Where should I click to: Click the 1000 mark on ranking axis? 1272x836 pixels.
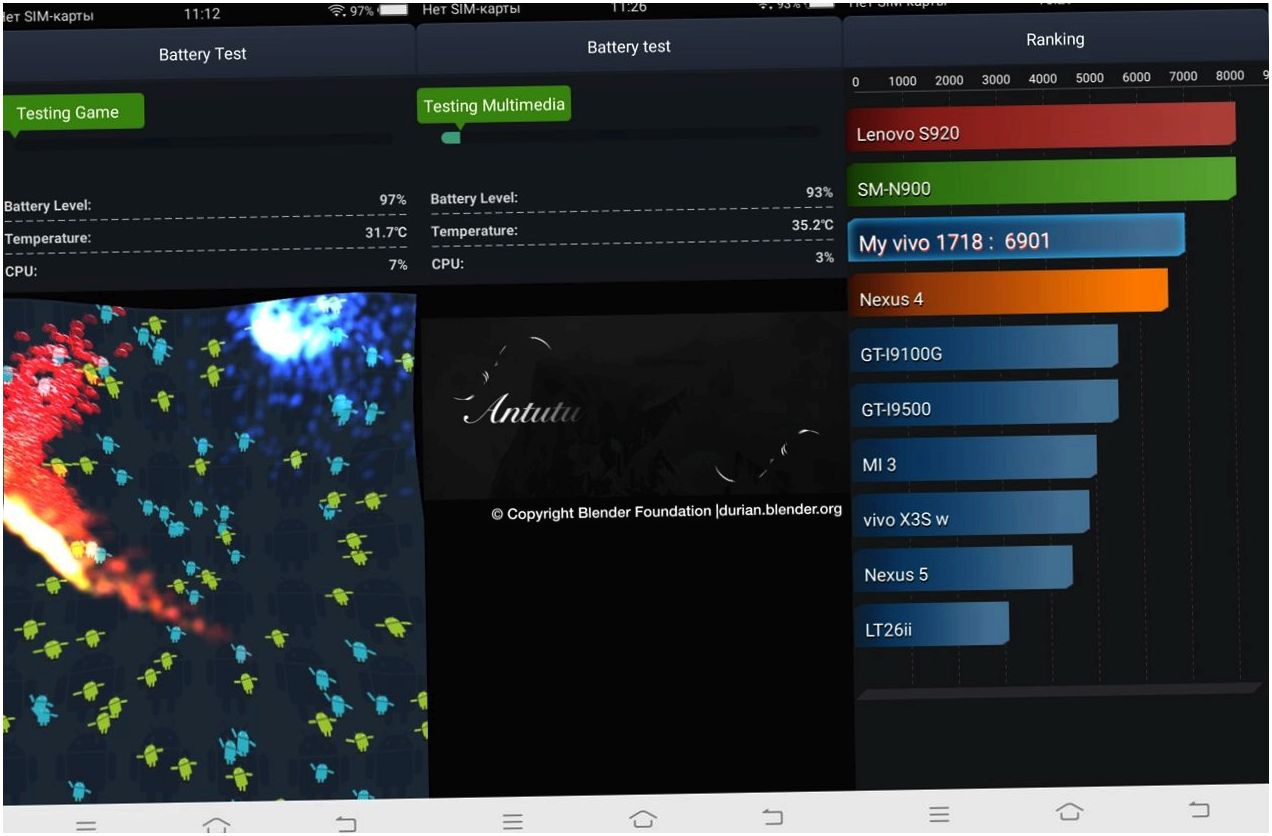pyautogui.click(x=903, y=81)
